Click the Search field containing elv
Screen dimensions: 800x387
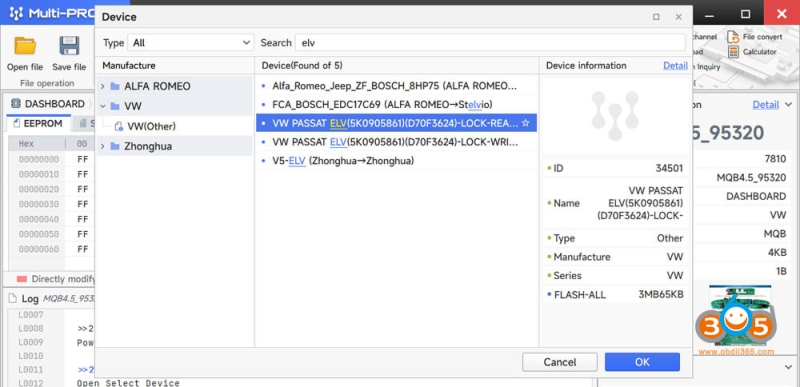click(490, 43)
